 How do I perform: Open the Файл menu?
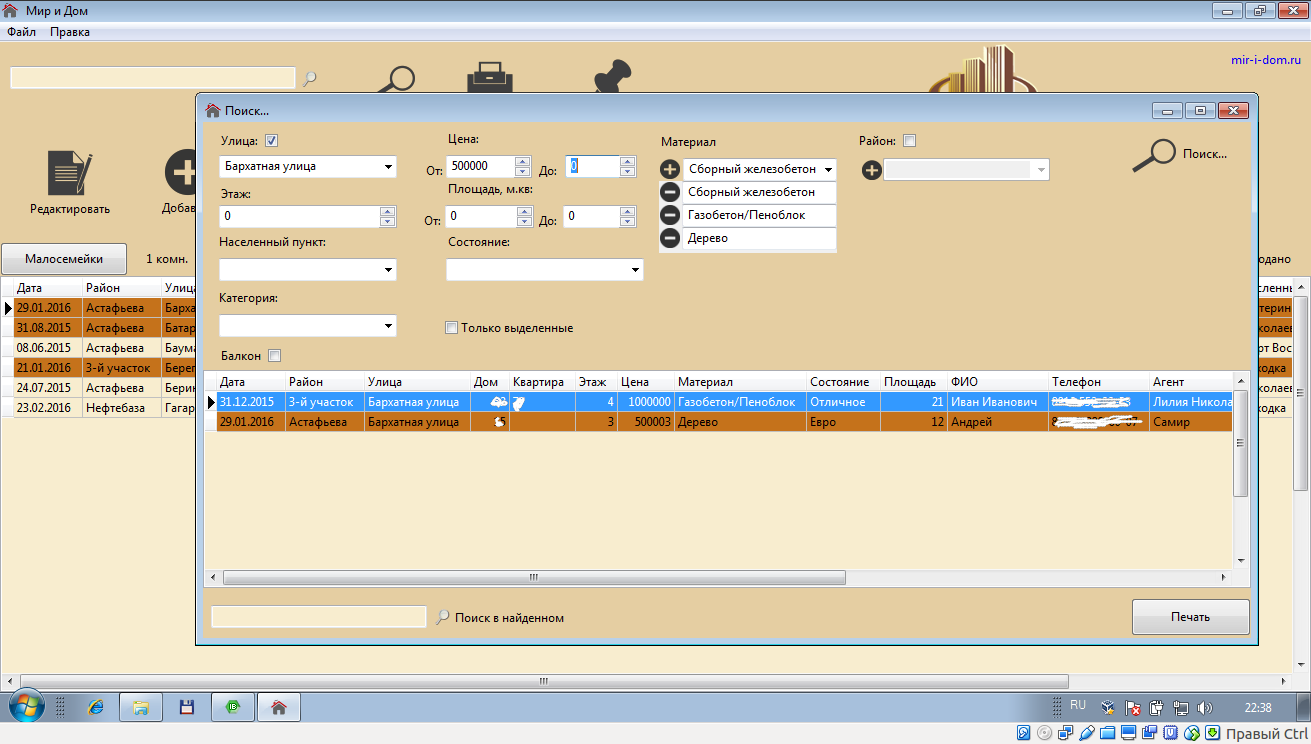pyautogui.click(x=21, y=32)
